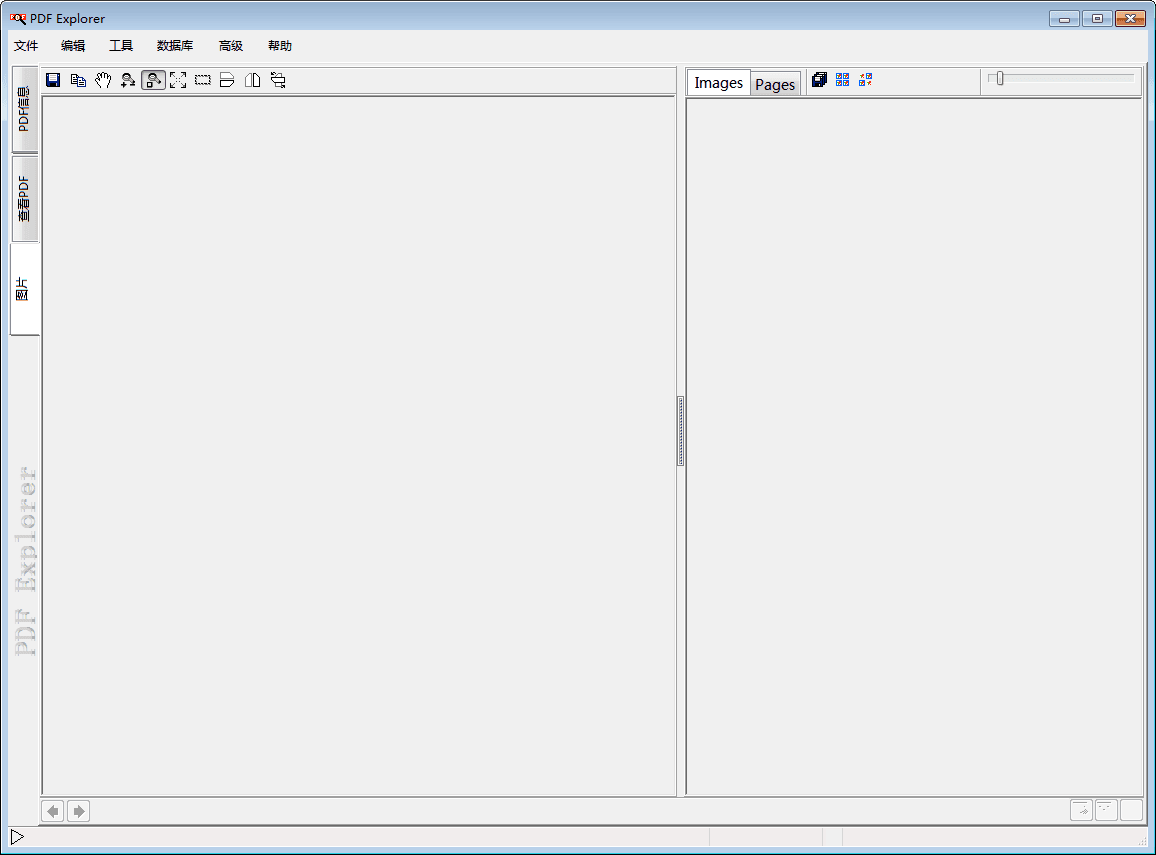Click the save all images stacked-disks icon
Image resolution: width=1156 pixels, height=855 pixels.
point(819,80)
